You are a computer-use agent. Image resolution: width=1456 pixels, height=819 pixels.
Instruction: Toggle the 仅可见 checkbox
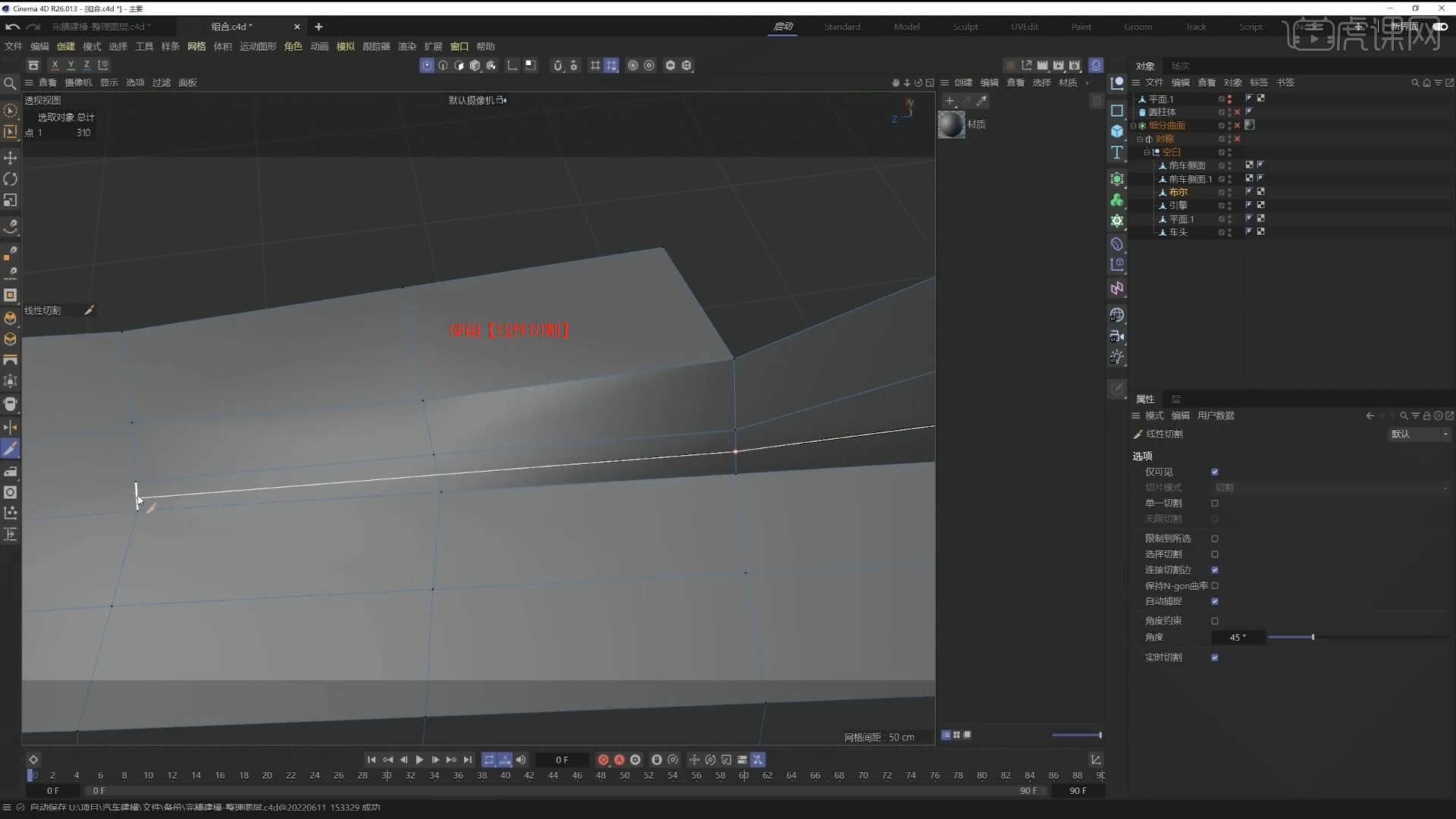pos(1215,472)
